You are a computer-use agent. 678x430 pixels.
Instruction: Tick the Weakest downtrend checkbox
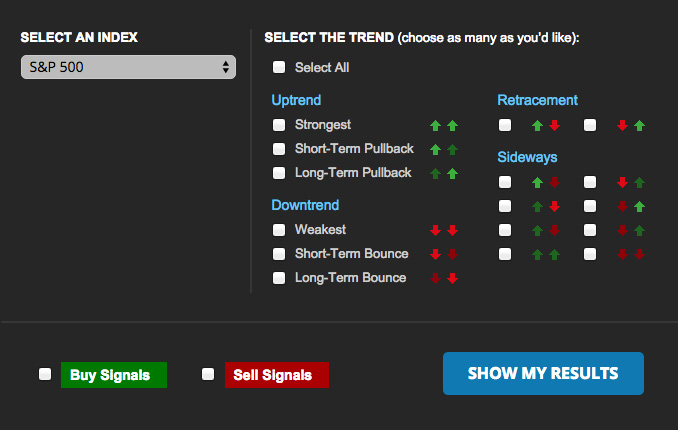tap(279, 230)
